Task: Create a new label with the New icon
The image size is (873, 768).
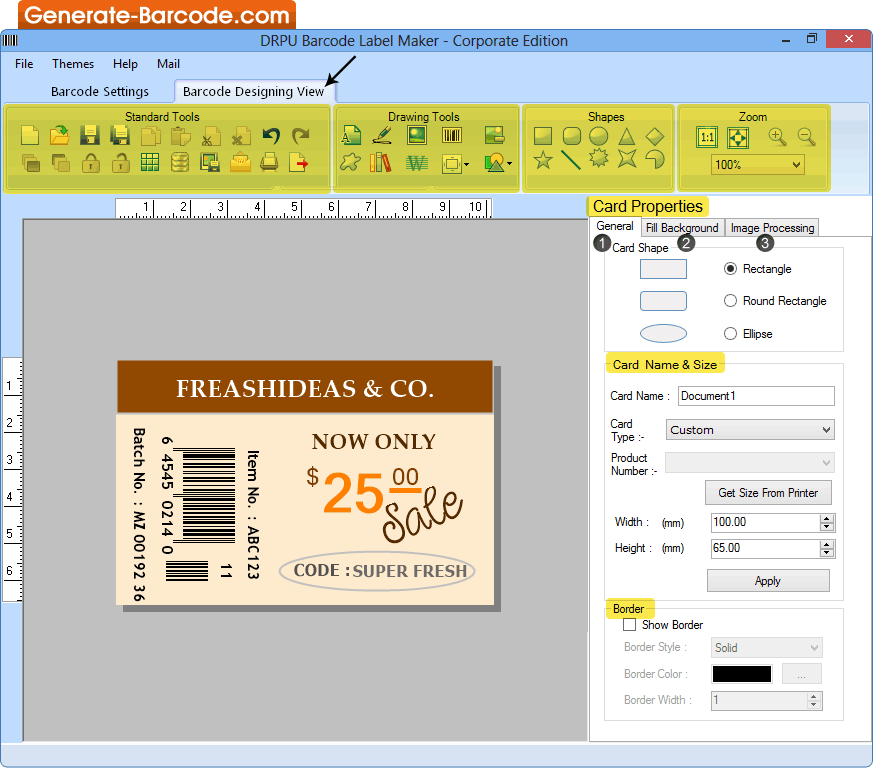Action: click(x=30, y=135)
